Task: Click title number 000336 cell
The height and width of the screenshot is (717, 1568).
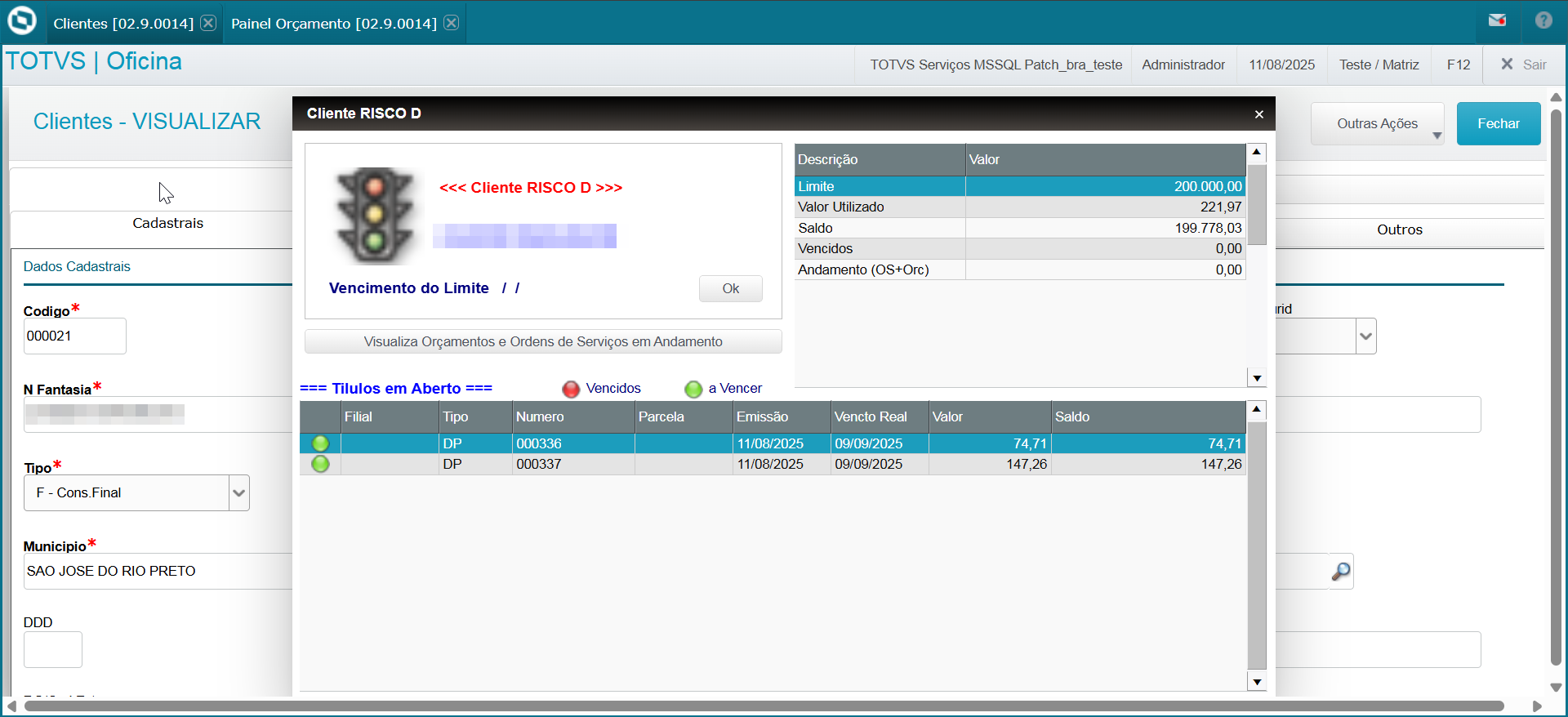Action: (573, 443)
